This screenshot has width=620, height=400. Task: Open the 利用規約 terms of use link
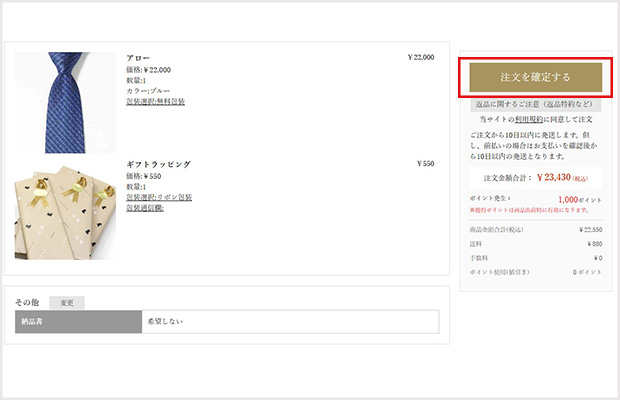click(x=529, y=118)
